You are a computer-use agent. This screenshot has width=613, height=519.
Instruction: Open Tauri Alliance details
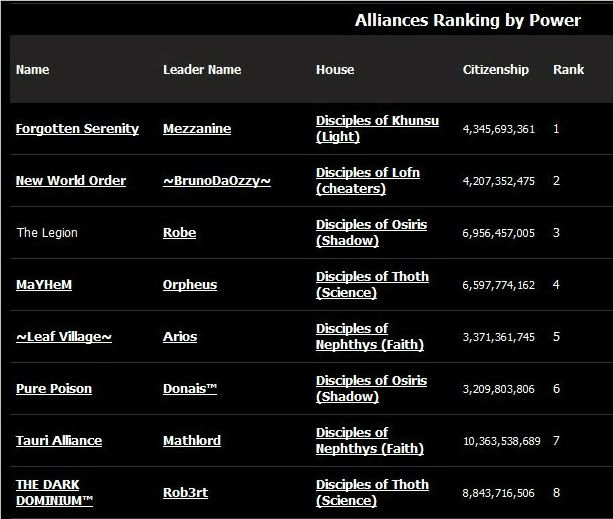59,441
